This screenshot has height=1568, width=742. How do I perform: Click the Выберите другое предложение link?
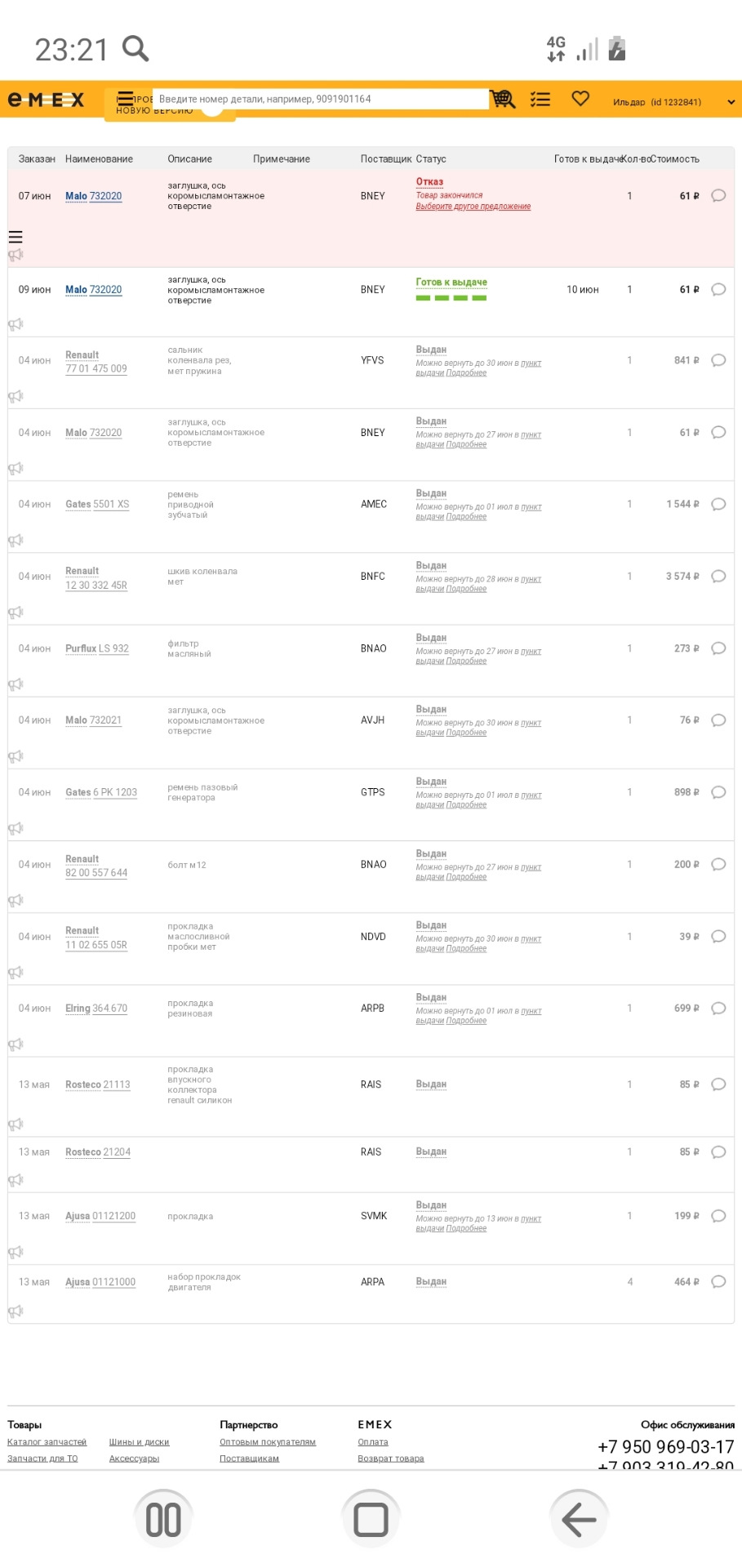473,207
